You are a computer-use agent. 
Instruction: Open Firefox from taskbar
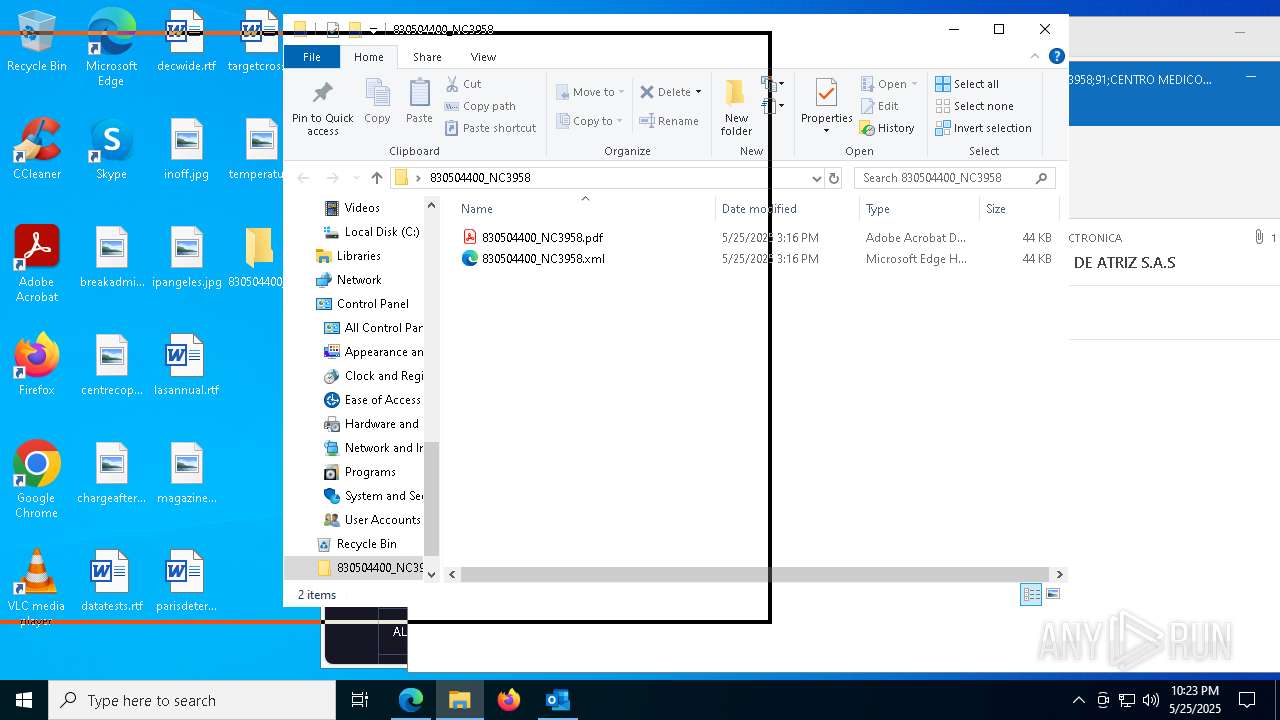[509, 700]
